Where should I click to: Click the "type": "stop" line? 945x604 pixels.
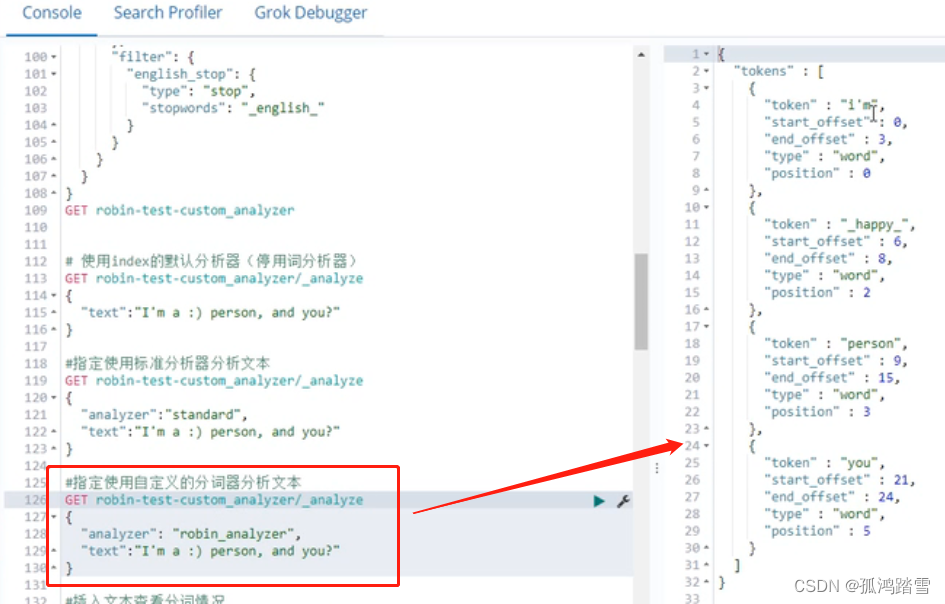click(198, 91)
